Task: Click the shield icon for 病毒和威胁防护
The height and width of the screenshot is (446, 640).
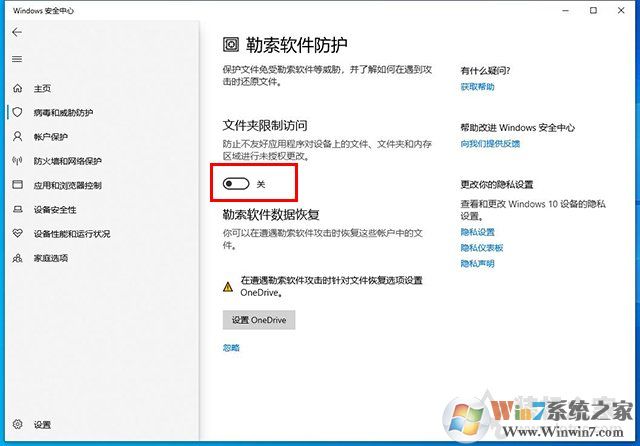Action: tap(17, 112)
